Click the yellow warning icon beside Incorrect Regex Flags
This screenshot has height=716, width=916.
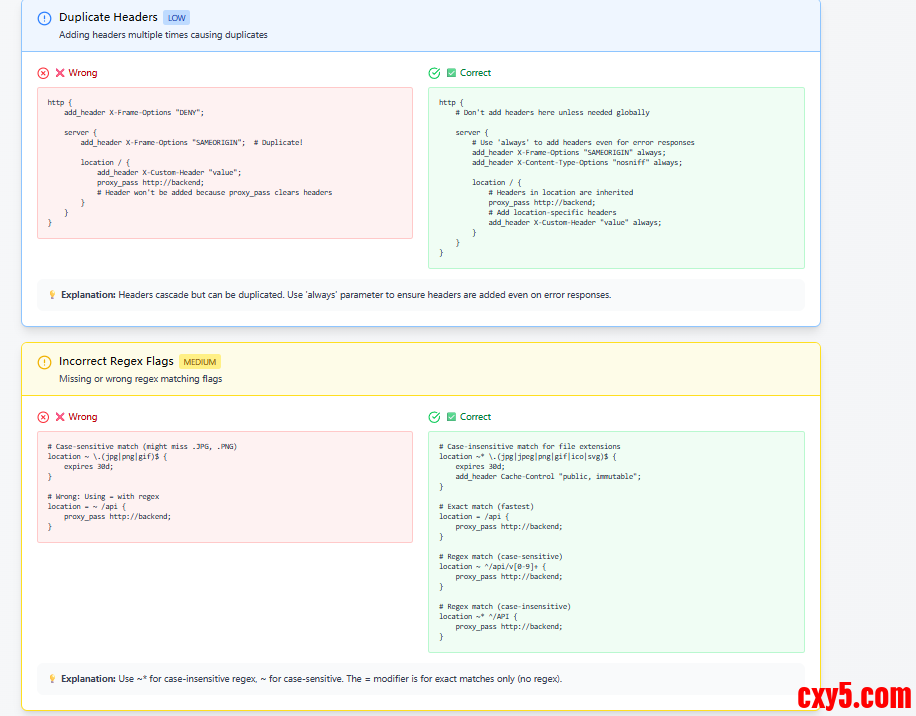[44, 362]
